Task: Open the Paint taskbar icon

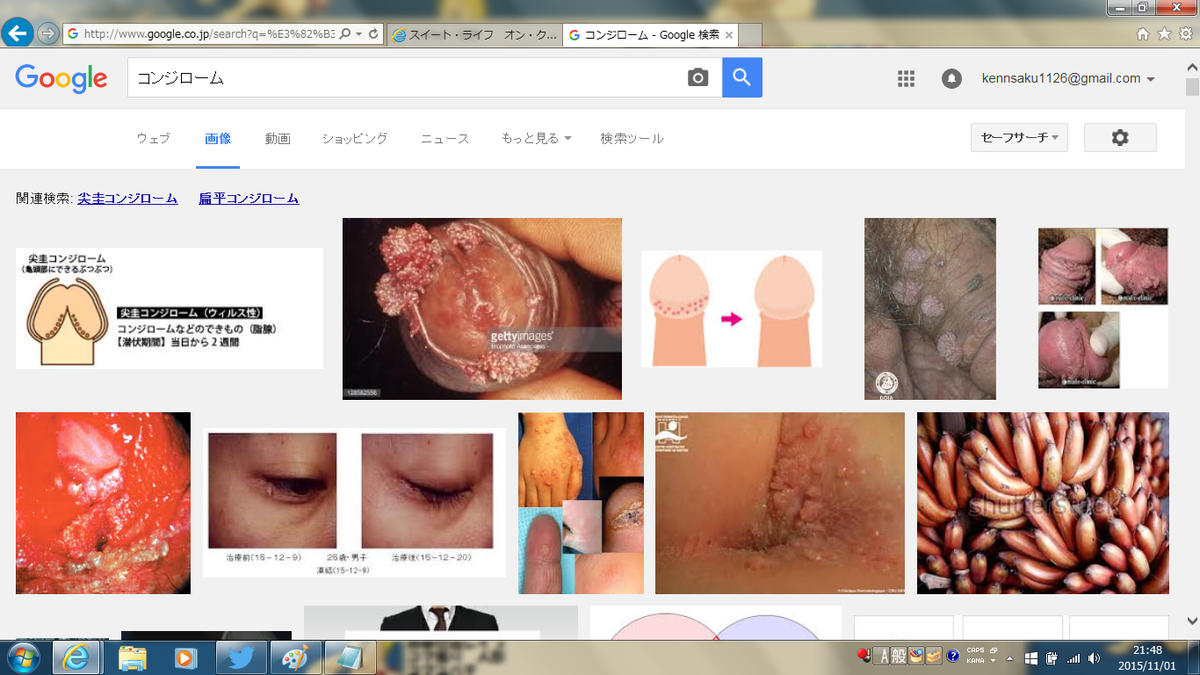Action: [x=297, y=657]
